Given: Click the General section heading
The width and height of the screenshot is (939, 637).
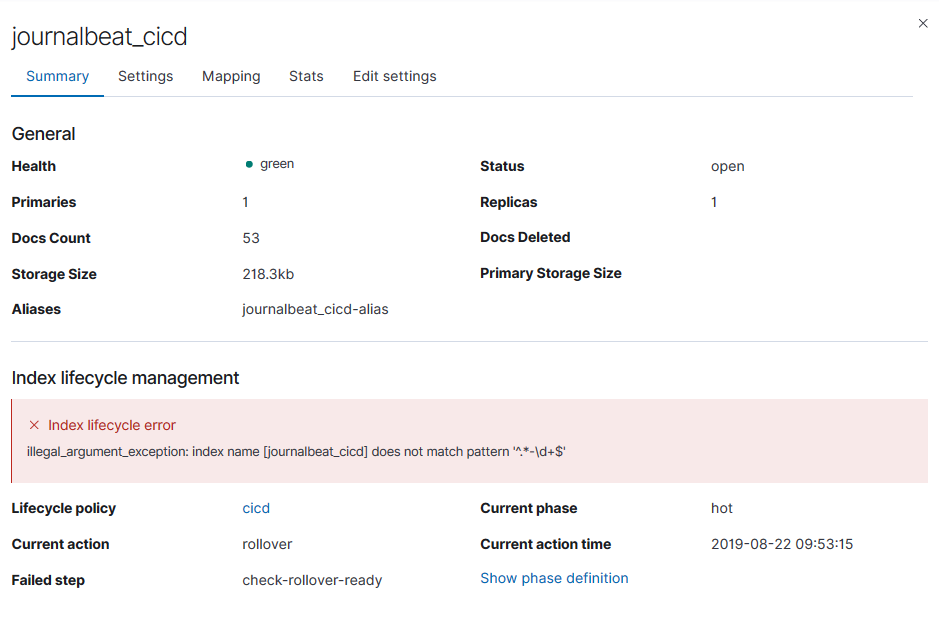Looking at the screenshot, I should click(44, 134).
